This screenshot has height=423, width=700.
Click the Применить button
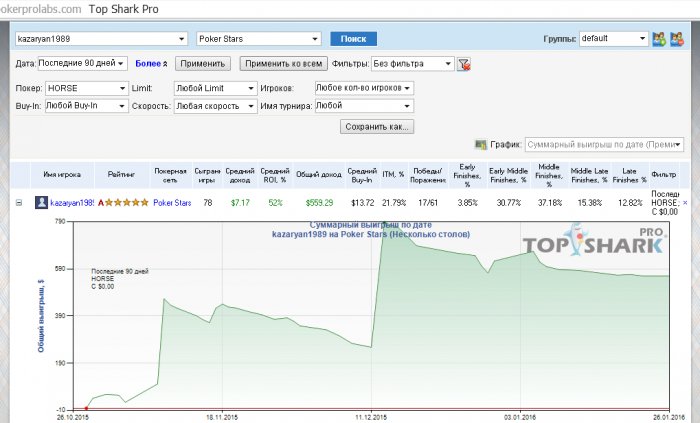tap(203, 64)
